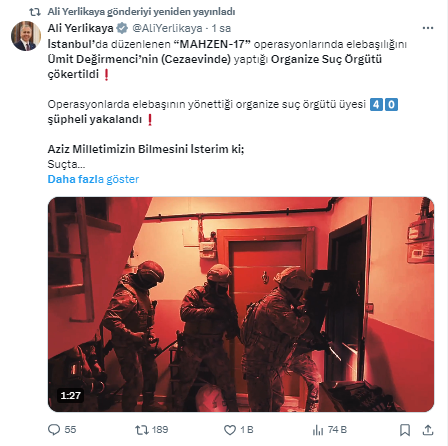The image size is (448, 446).
Task: Bookmark this post with the bookmark icon
Action: coord(405,430)
